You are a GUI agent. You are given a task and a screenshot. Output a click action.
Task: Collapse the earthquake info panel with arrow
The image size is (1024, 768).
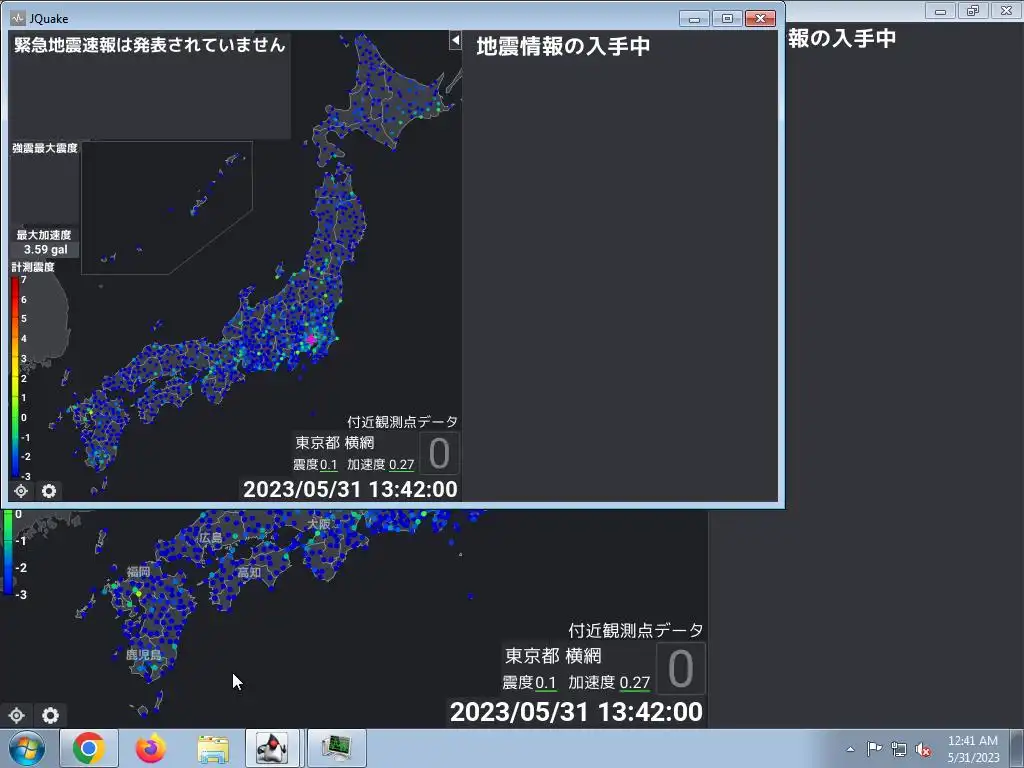(455, 40)
